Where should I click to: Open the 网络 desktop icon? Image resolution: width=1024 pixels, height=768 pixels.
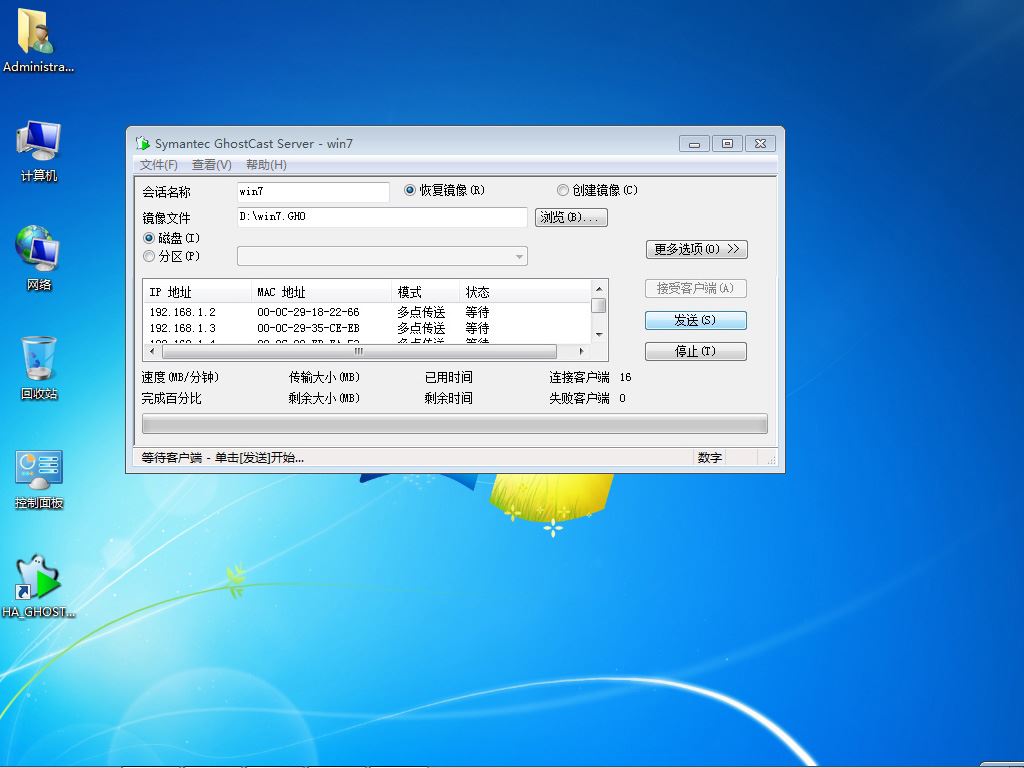tap(39, 257)
